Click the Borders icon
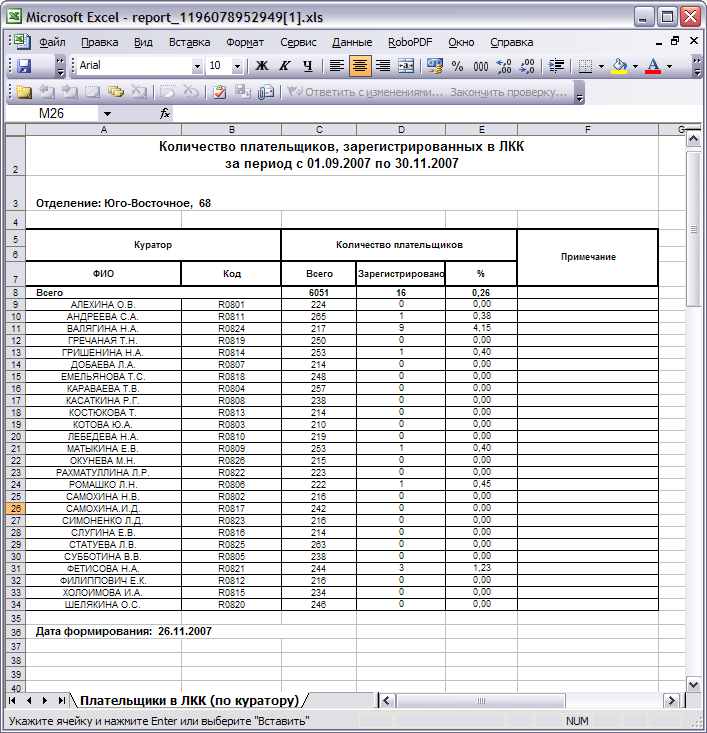Screen dimensions: 707x733 click(x=585, y=66)
